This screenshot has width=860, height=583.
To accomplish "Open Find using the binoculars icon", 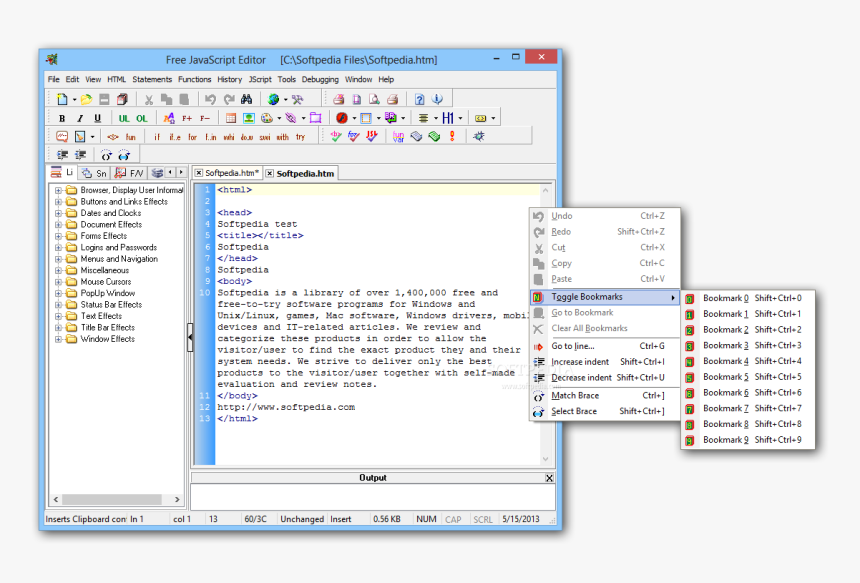I will click(x=247, y=98).
